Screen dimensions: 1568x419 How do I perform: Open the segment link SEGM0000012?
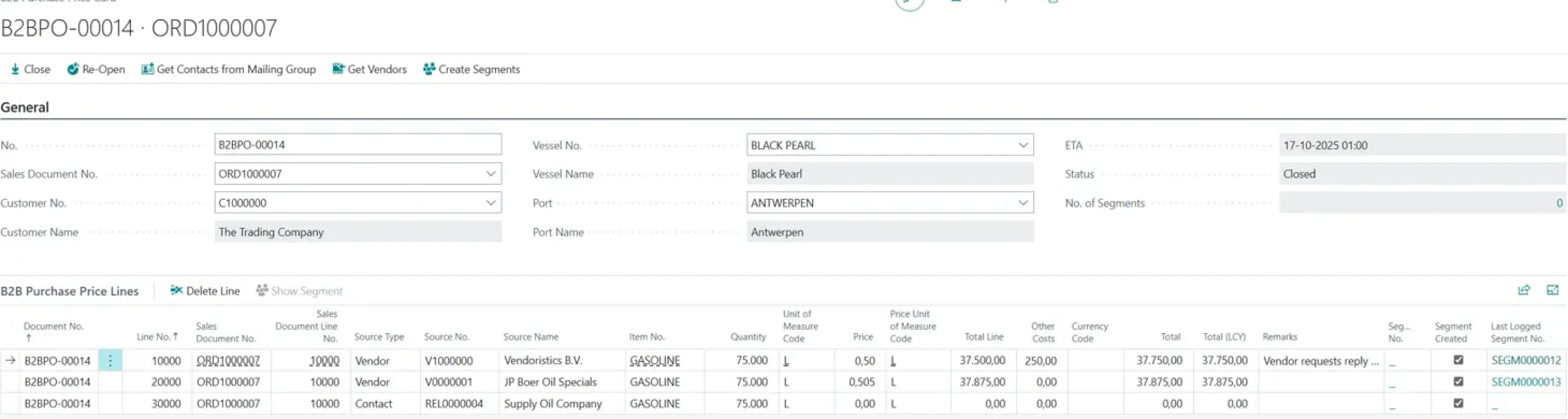click(1525, 360)
